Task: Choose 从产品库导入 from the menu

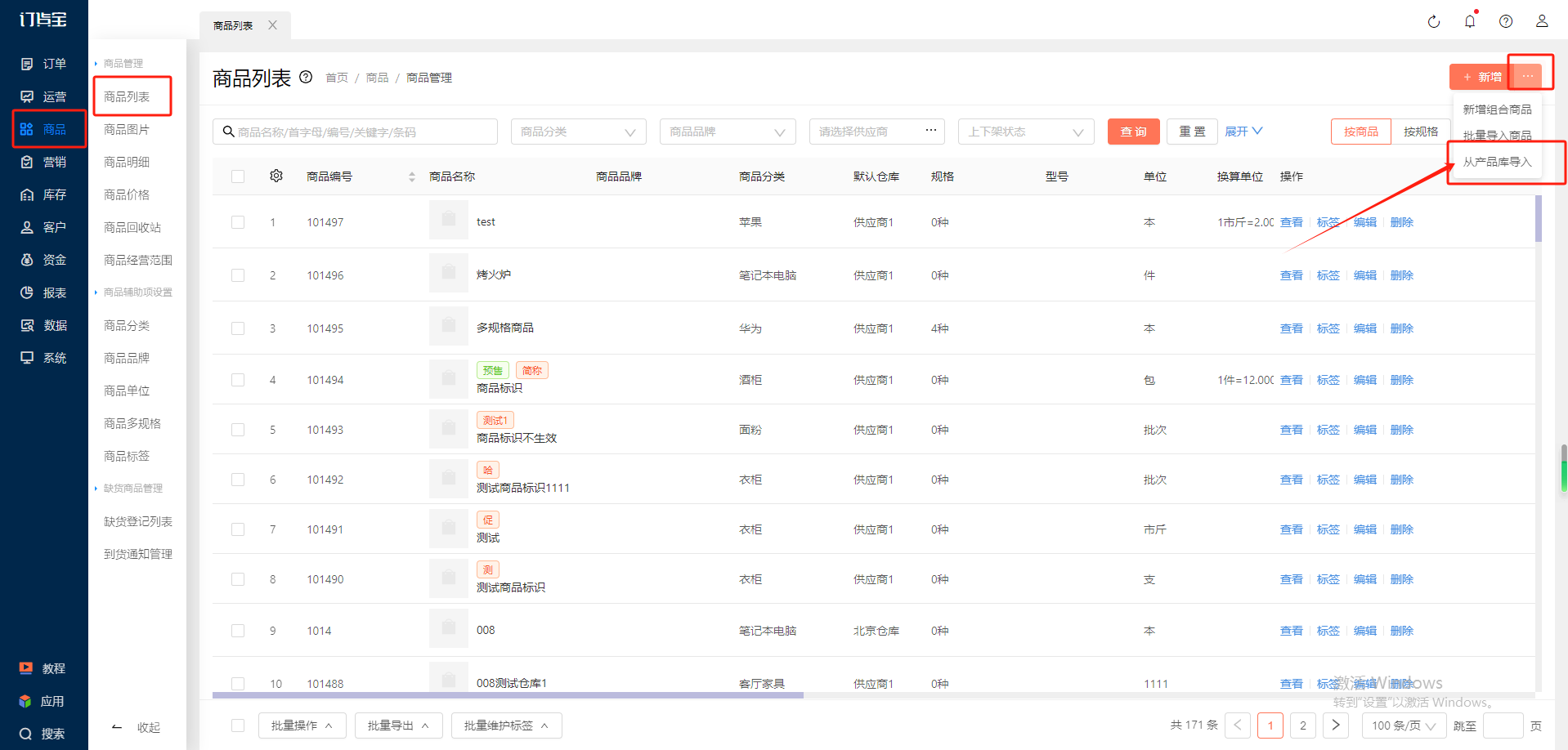Action: 1497,162
